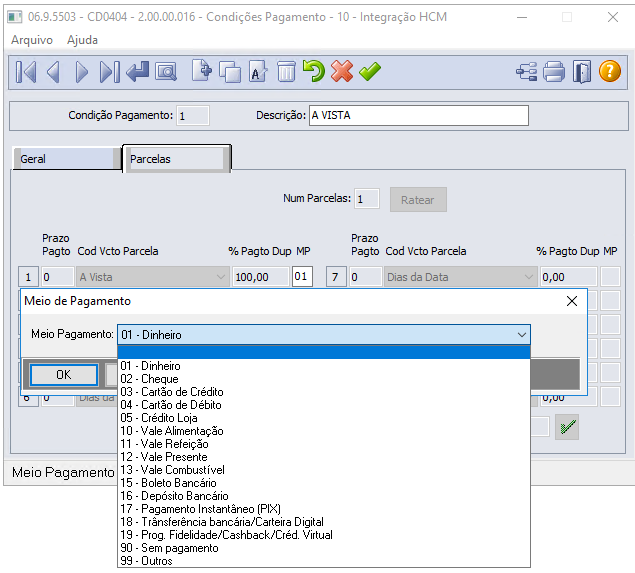Jump to last record icon
This screenshot has height=573, width=635.
coord(109,72)
